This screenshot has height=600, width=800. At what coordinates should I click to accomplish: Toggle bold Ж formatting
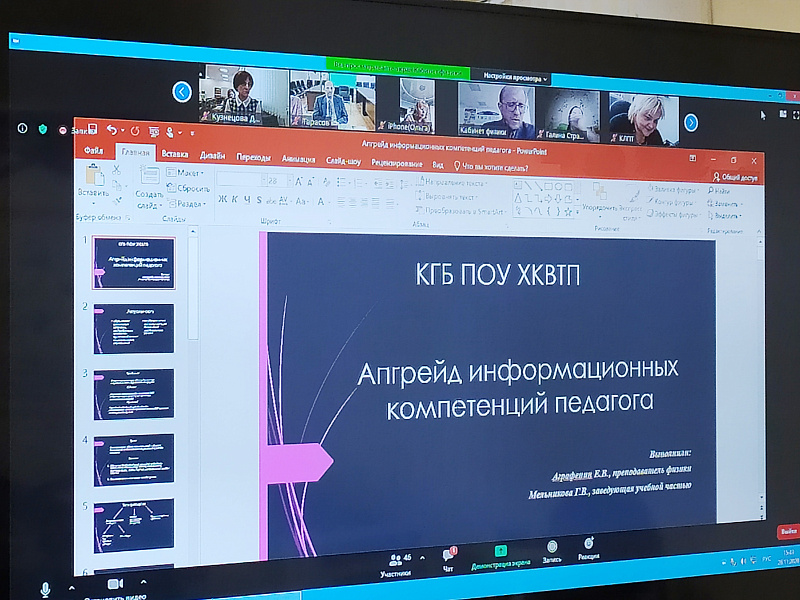(222, 199)
